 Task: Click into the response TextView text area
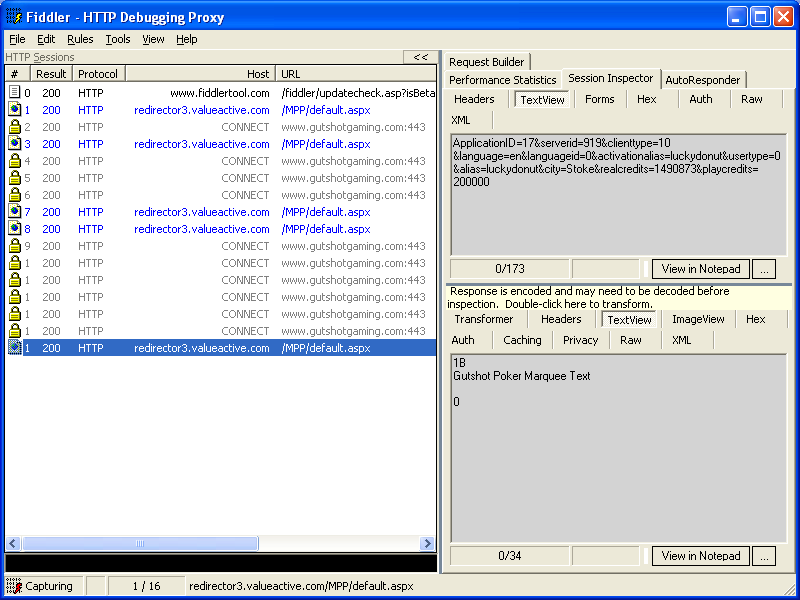pos(618,448)
